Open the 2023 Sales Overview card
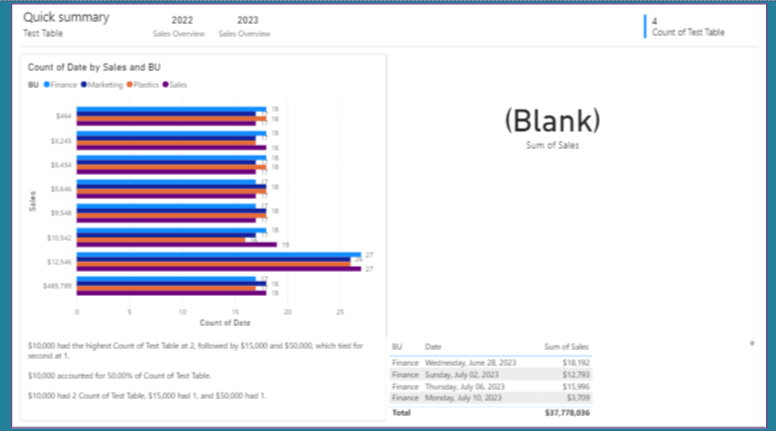 coord(245,25)
